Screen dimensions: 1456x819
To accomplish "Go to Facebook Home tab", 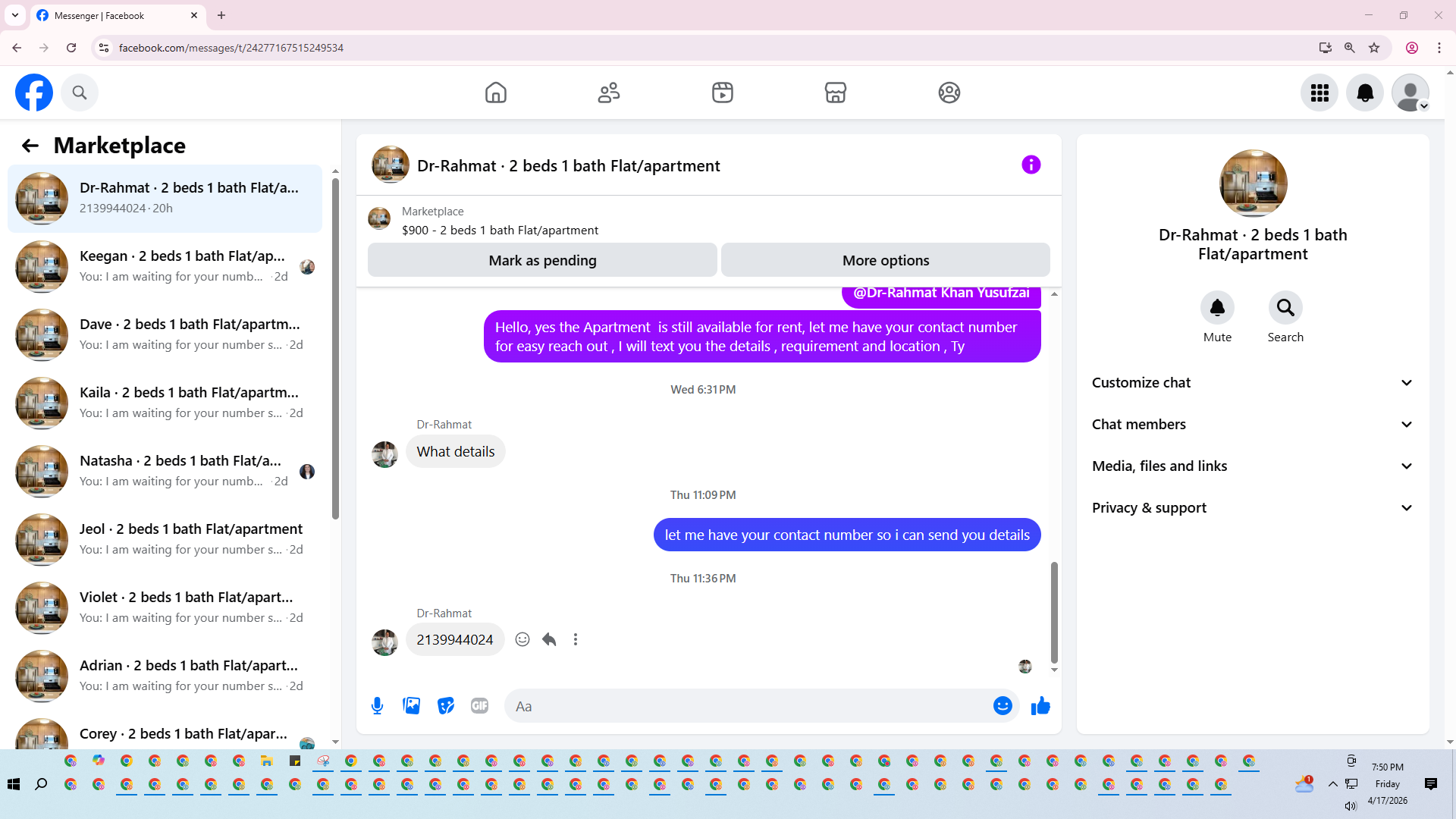I will 495,93.
